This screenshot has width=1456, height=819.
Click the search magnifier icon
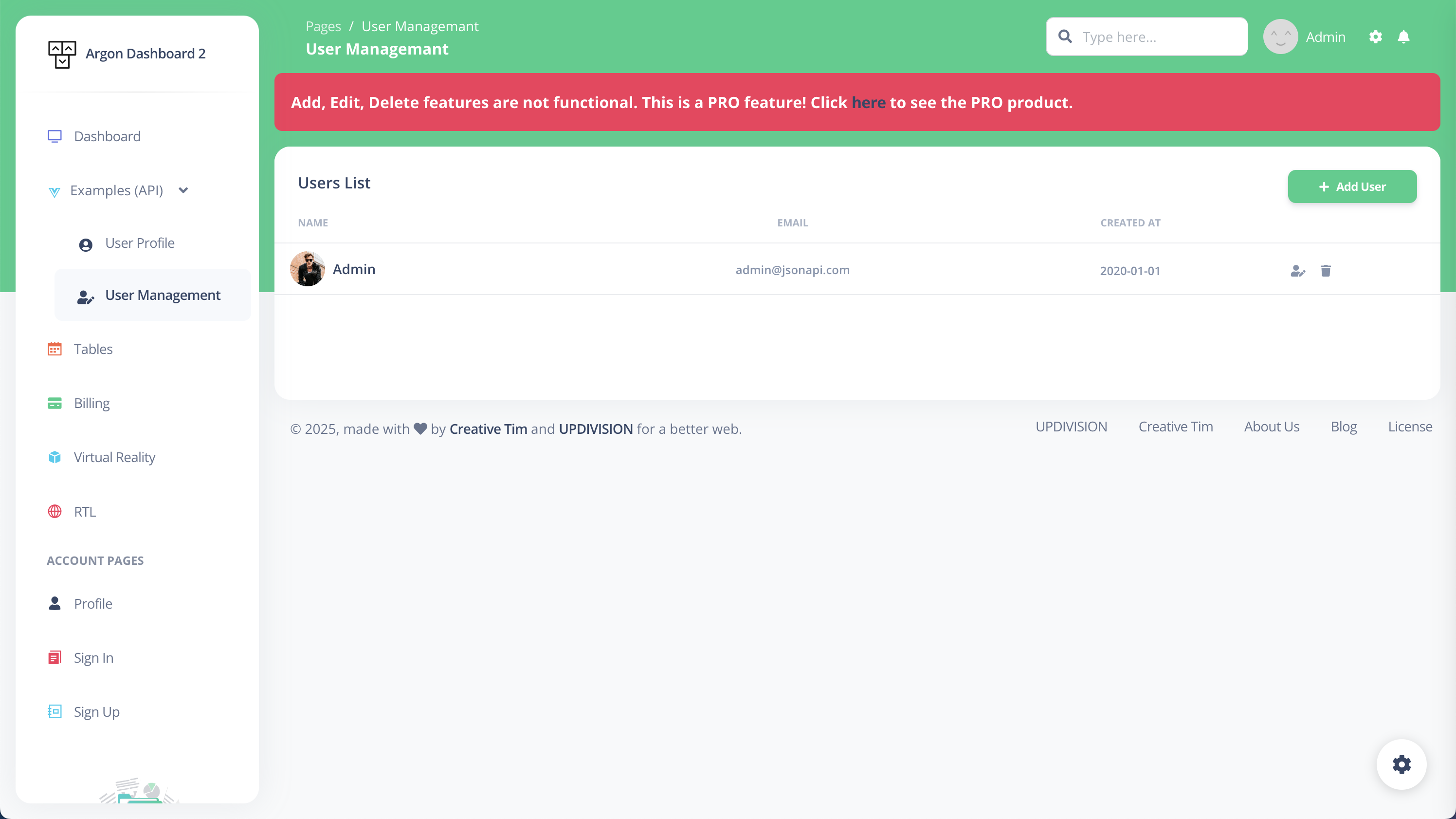[x=1065, y=37]
